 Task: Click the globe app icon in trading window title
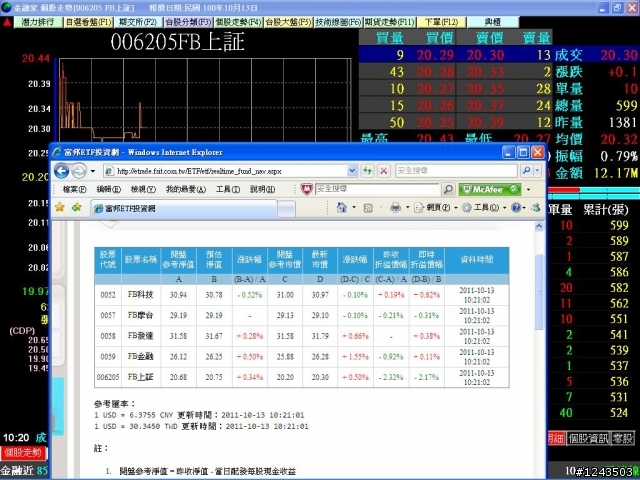pyautogui.click(x=6, y=7)
